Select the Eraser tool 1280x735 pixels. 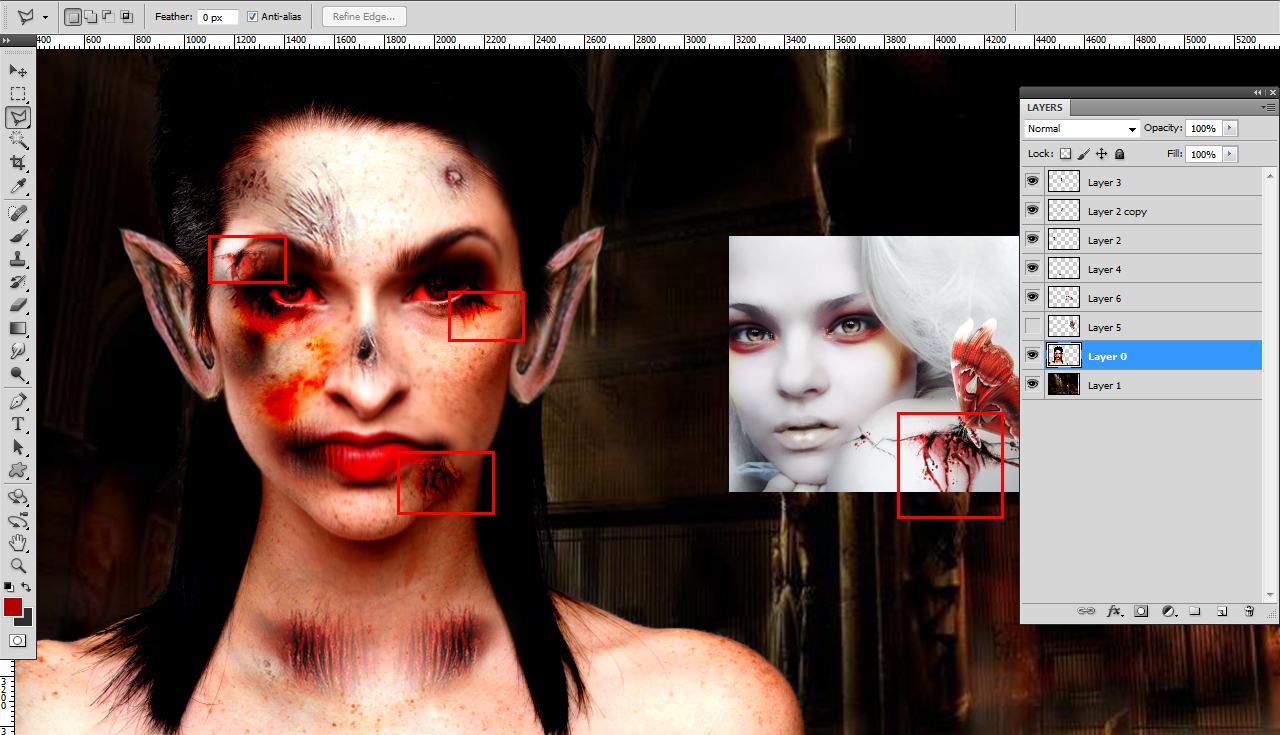pos(18,305)
